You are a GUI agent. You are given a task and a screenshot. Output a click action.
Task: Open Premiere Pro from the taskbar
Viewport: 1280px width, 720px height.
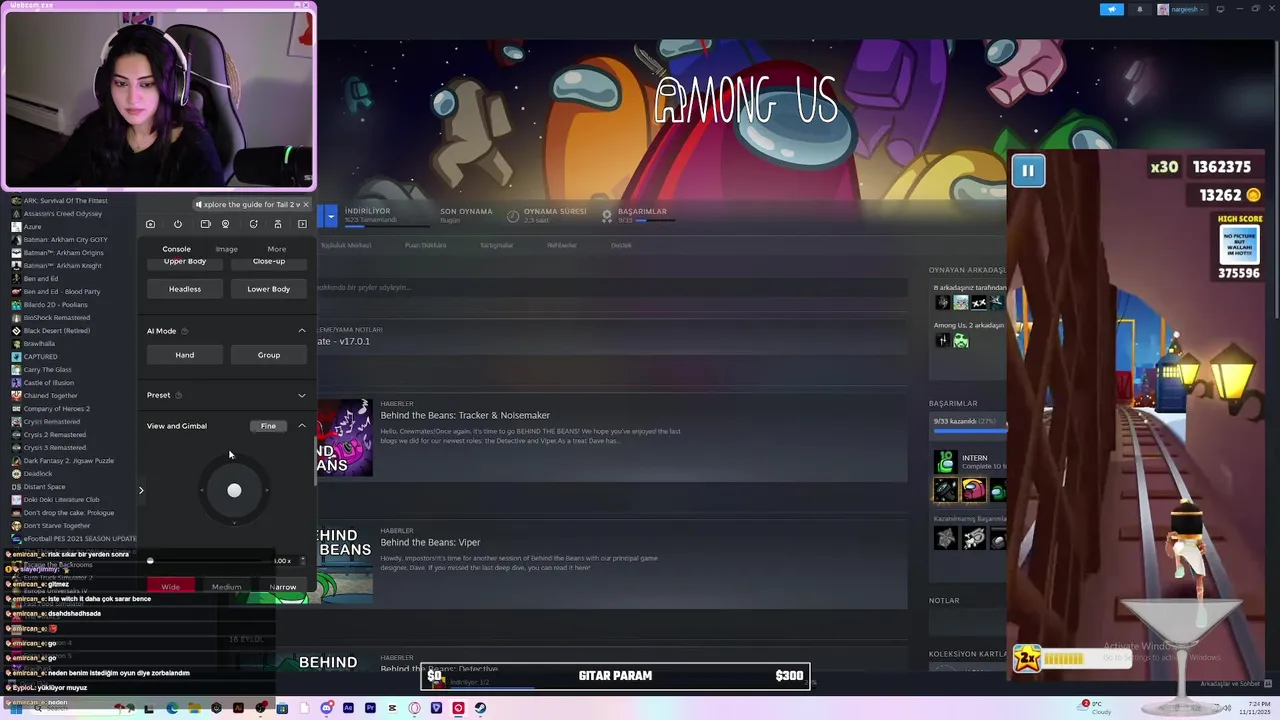(x=370, y=708)
